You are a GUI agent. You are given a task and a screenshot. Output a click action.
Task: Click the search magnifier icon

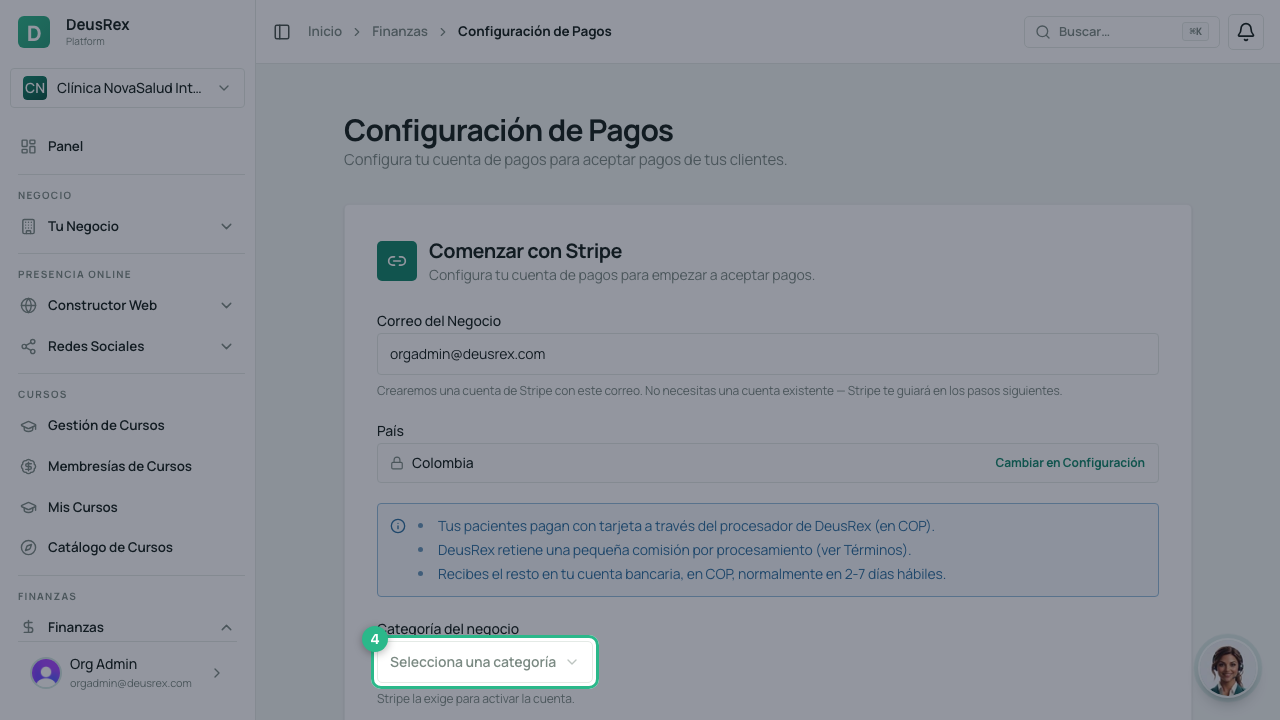[1043, 32]
